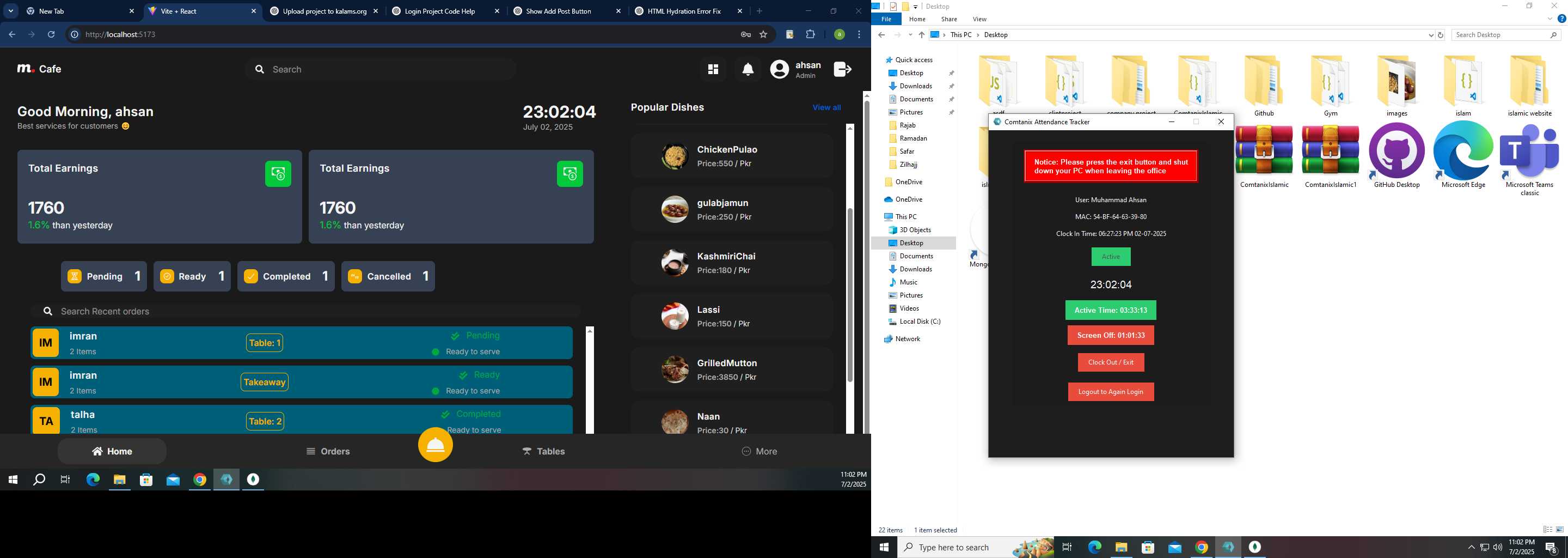Go back using Chrome's back arrow
The image size is (1568, 558).
pyautogui.click(x=11, y=35)
